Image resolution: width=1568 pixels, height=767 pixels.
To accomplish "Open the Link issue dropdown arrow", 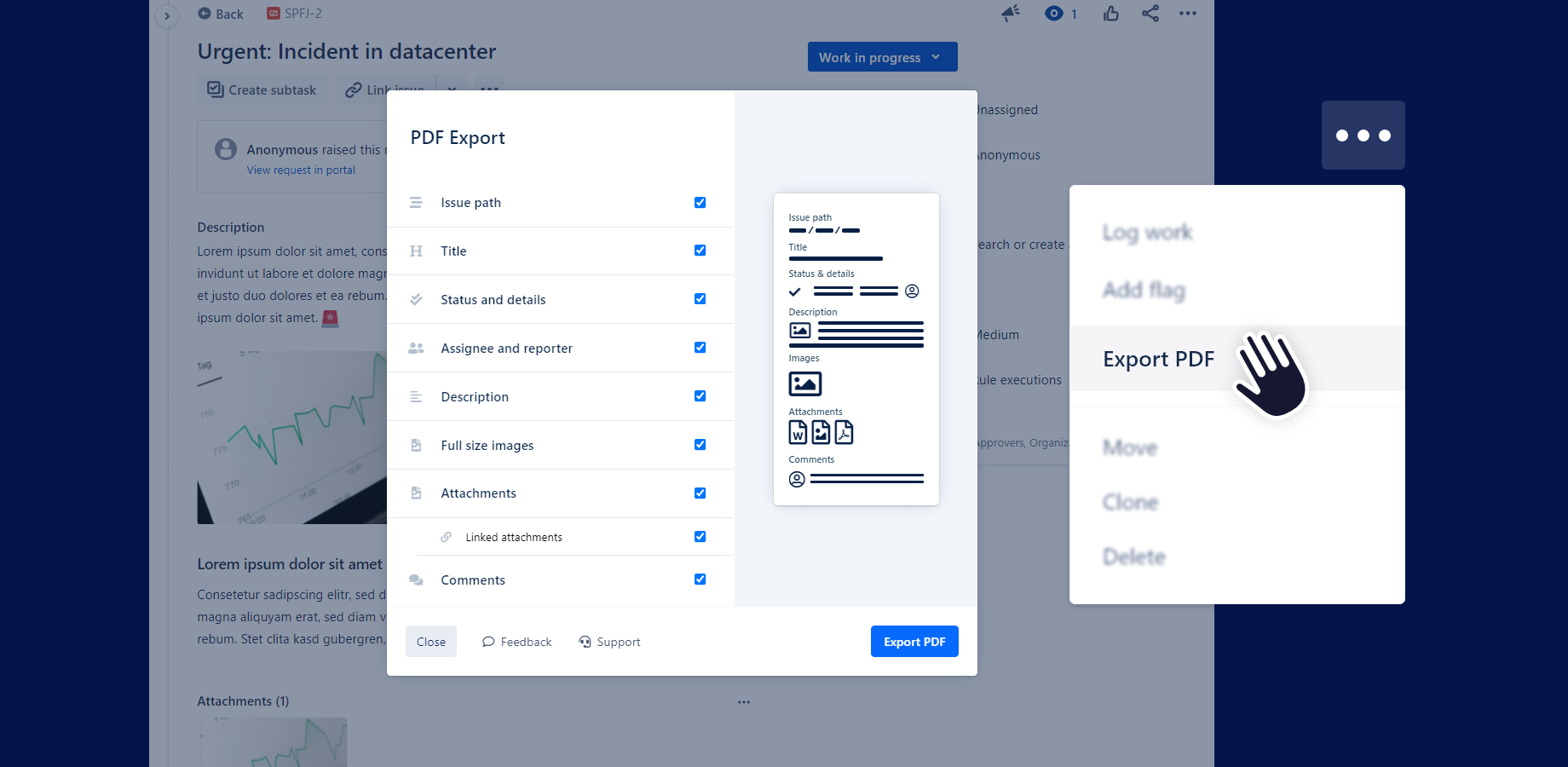I will click(452, 89).
